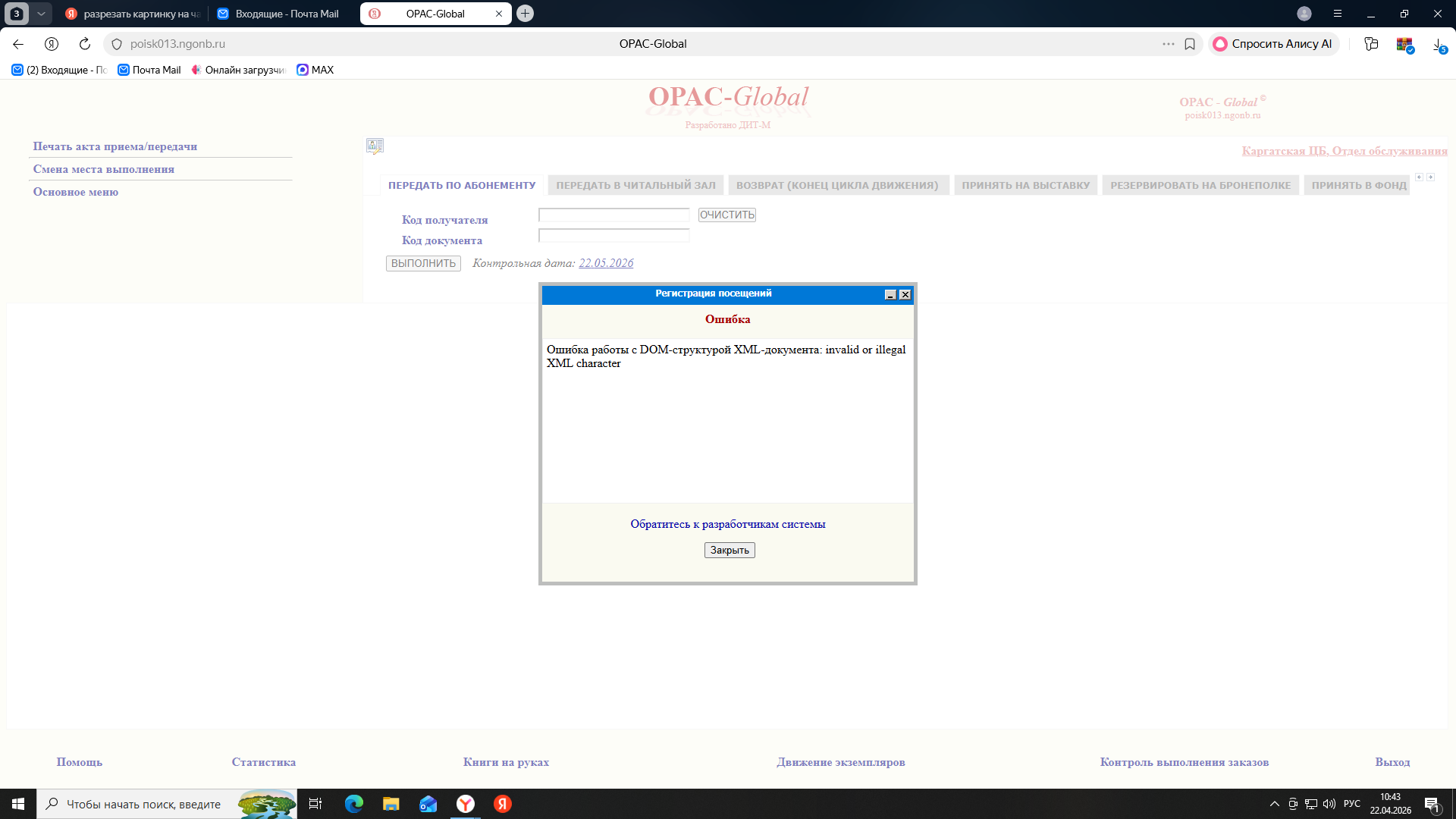Switch to Передать в читальный зал tab
The image size is (1456, 819).
click(635, 185)
